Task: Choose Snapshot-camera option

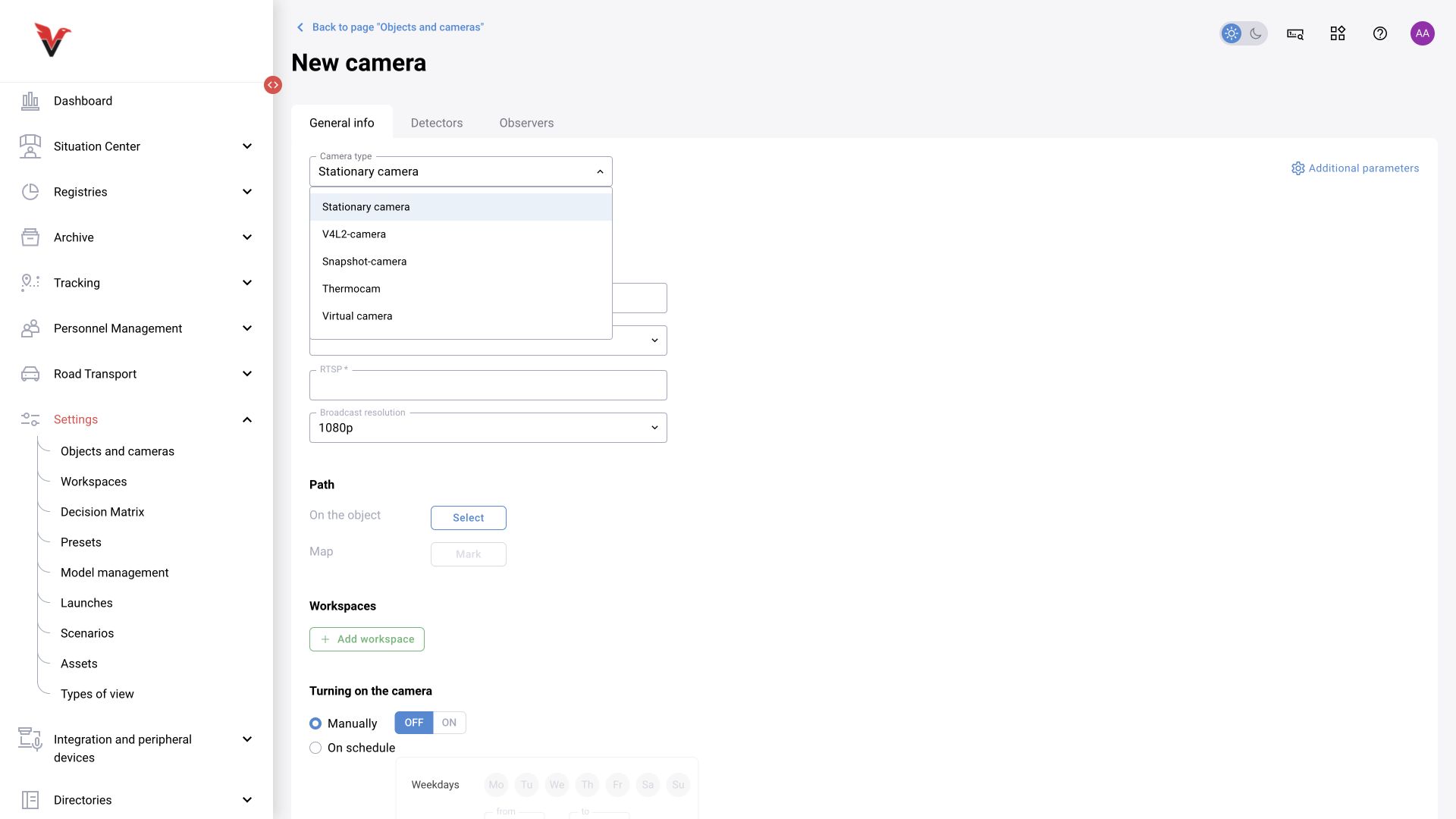Action: pos(461,262)
